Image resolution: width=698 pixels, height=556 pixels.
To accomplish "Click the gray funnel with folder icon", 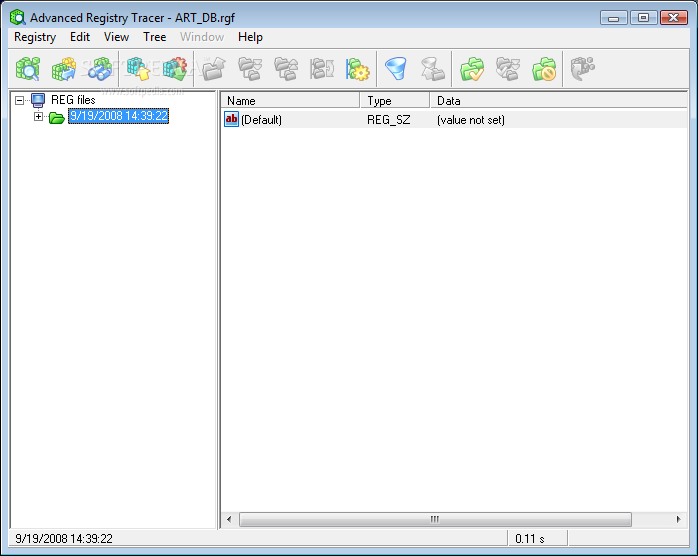I will point(432,69).
